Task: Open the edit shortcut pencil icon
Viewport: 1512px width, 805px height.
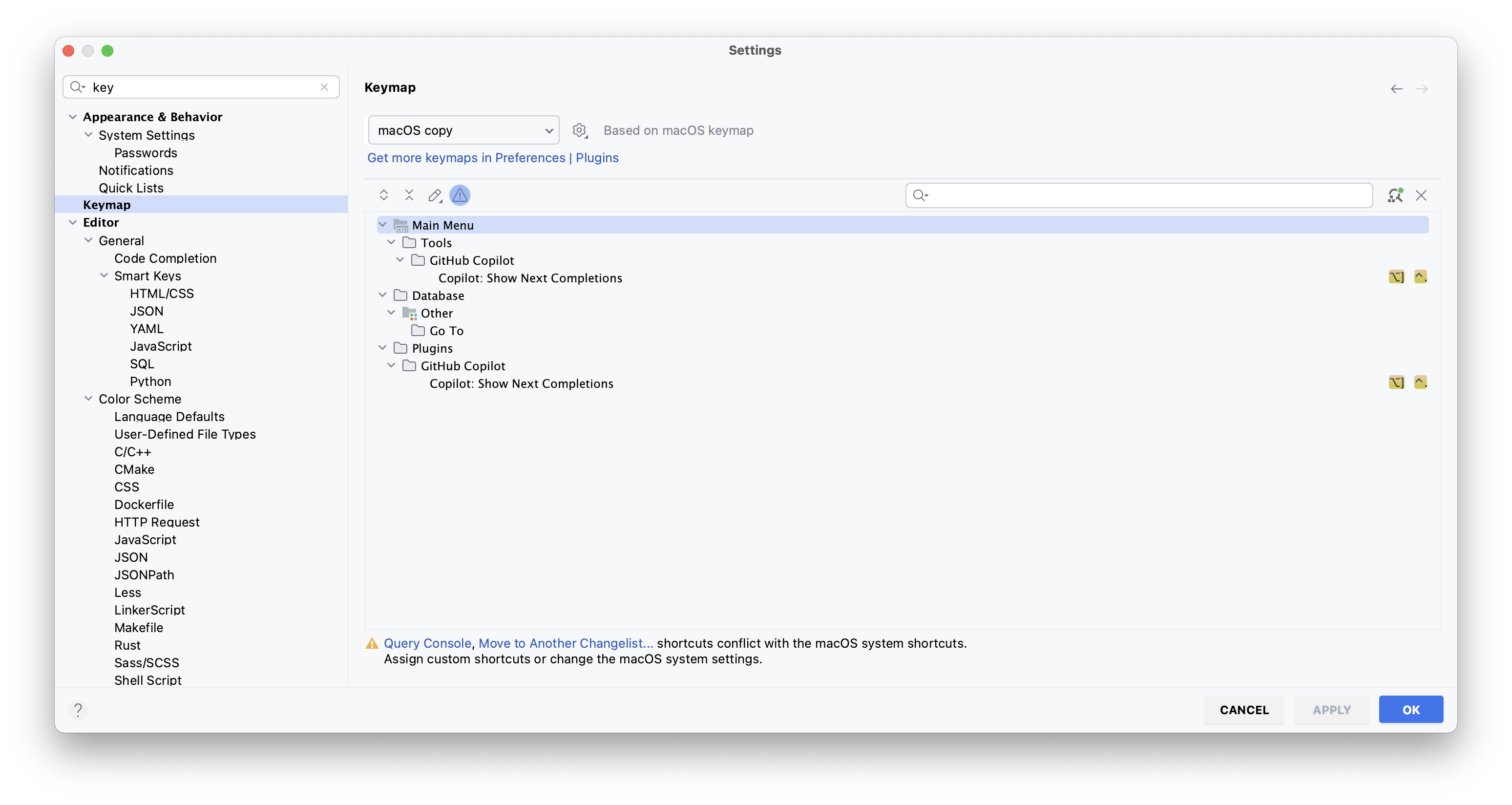Action: pyautogui.click(x=435, y=195)
